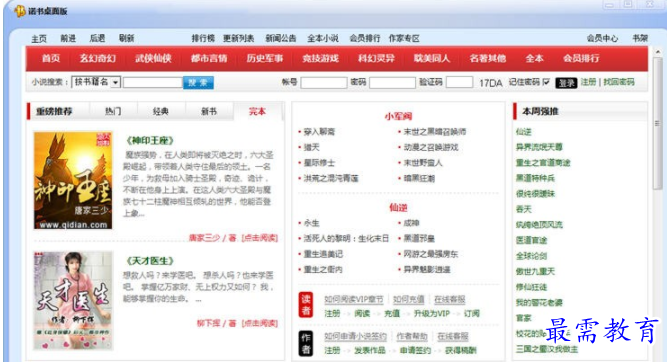Click the 如何阅读VIP章节 help link
The height and width of the screenshot is (362, 667).
point(353,299)
